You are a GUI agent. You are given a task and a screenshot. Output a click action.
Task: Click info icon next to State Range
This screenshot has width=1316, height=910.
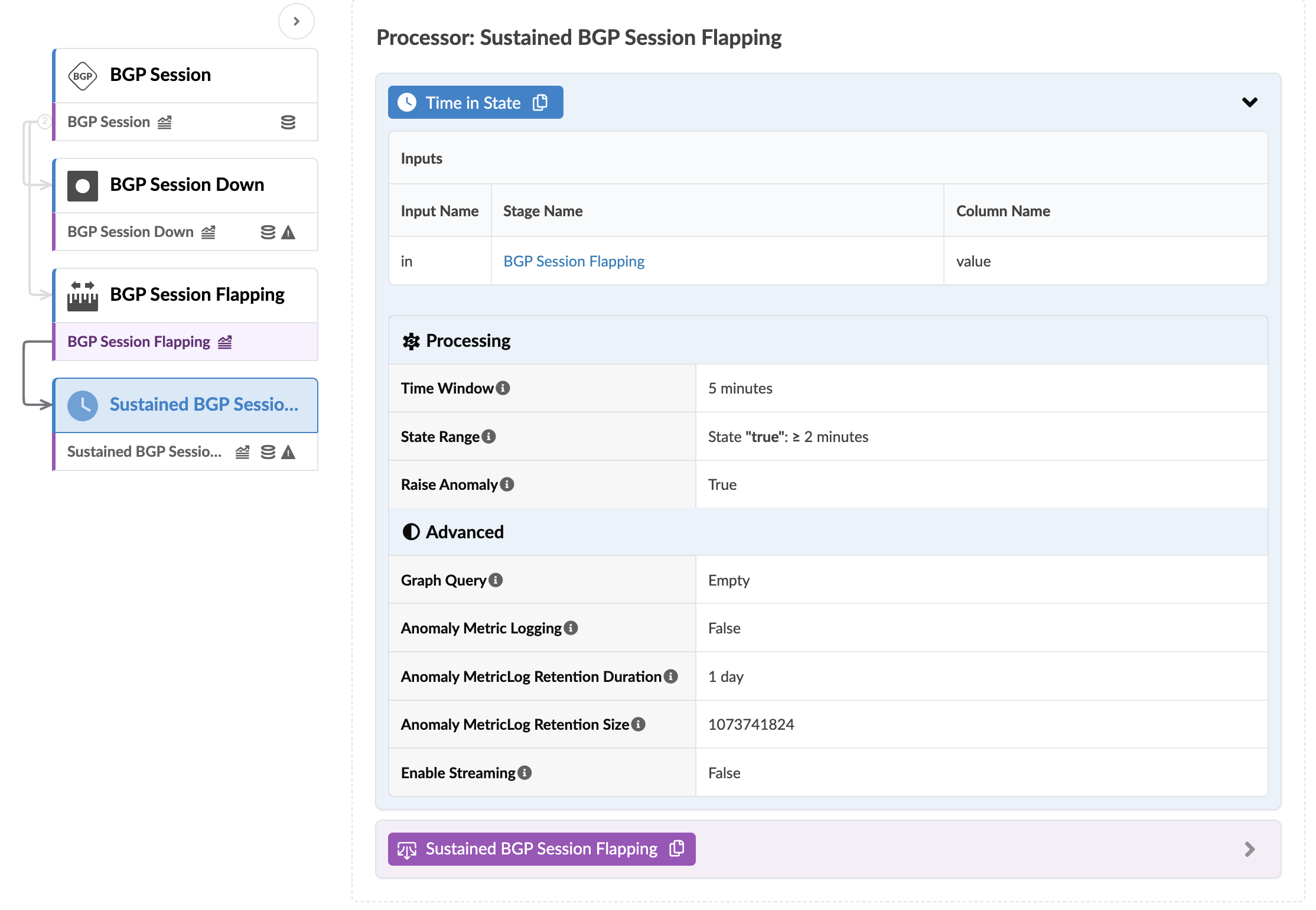pos(489,437)
